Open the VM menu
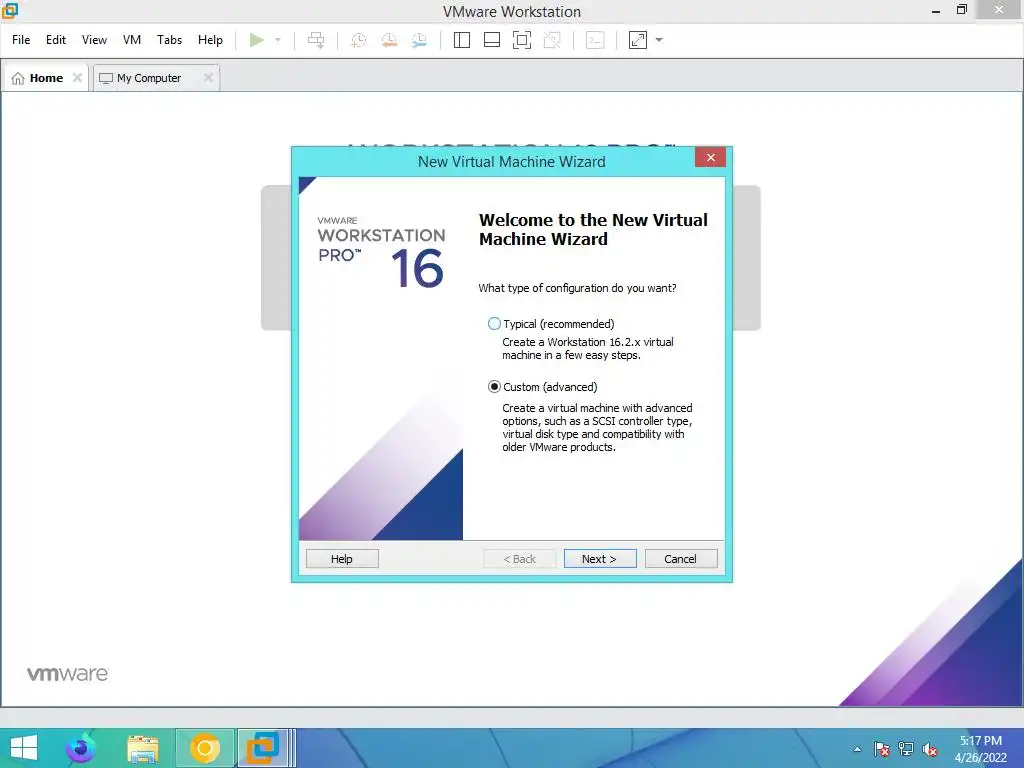 [x=132, y=40]
